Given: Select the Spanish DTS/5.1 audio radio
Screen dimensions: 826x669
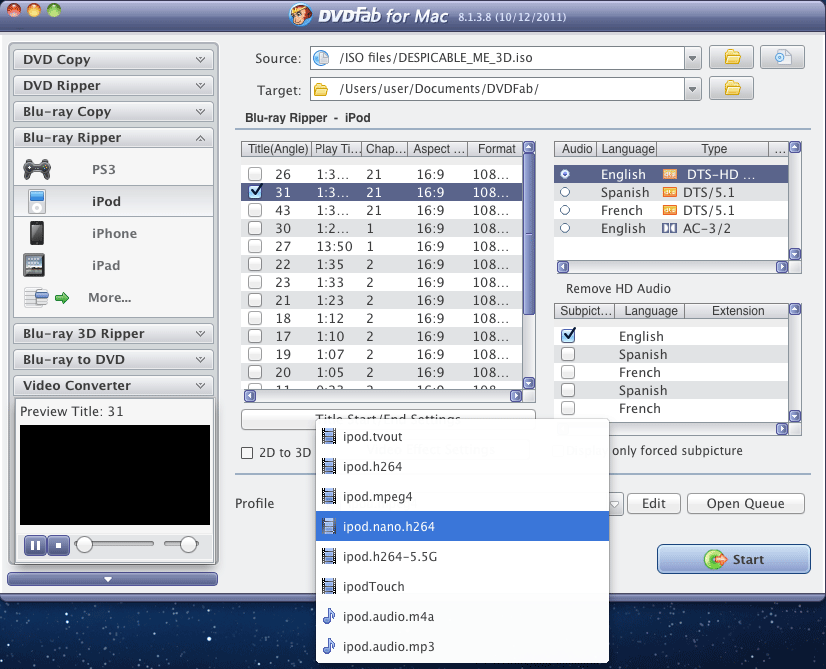Looking at the screenshot, I should (x=565, y=192).
